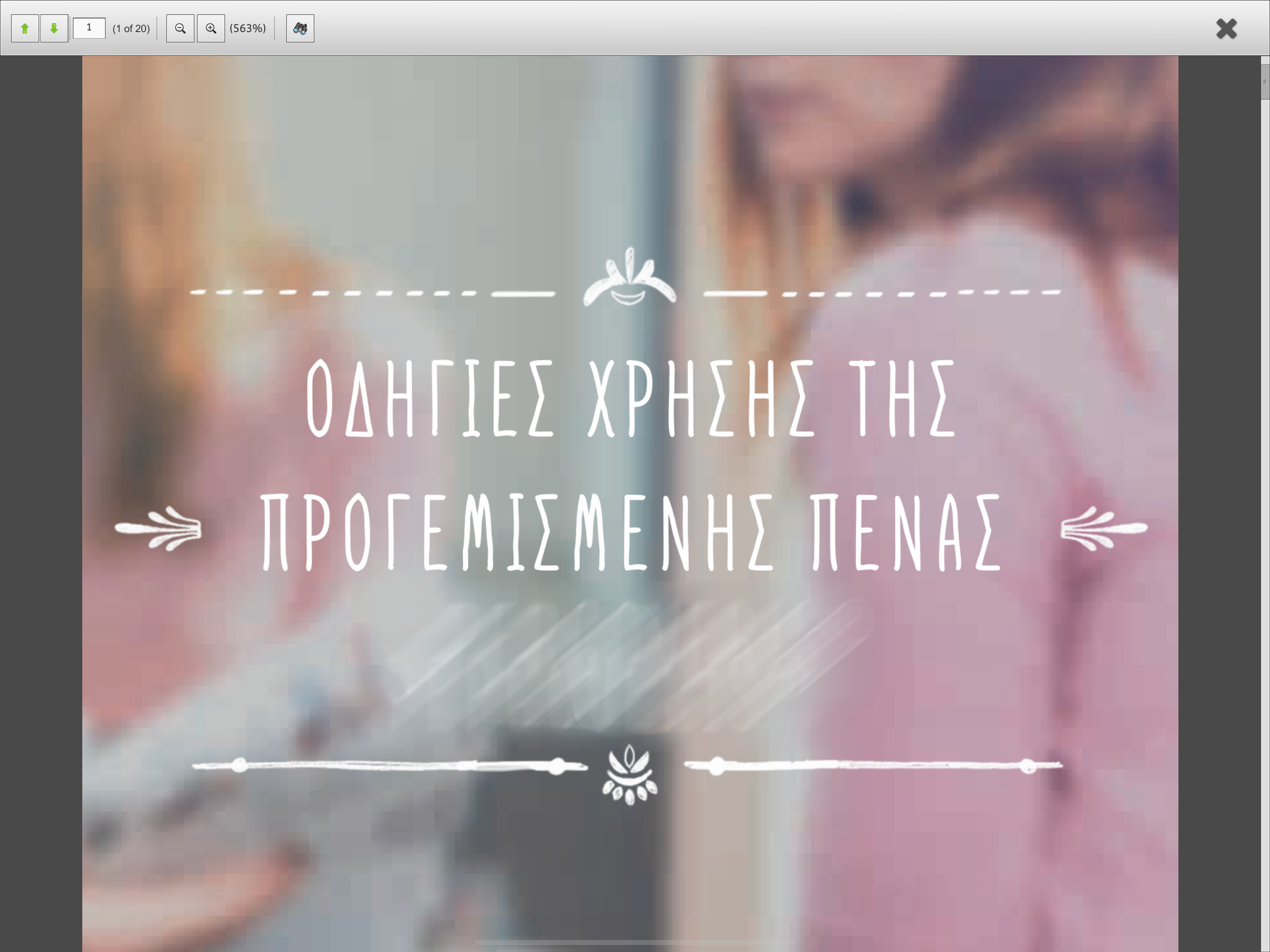Click the '(1 of 20)' page count text

point(131,28)
